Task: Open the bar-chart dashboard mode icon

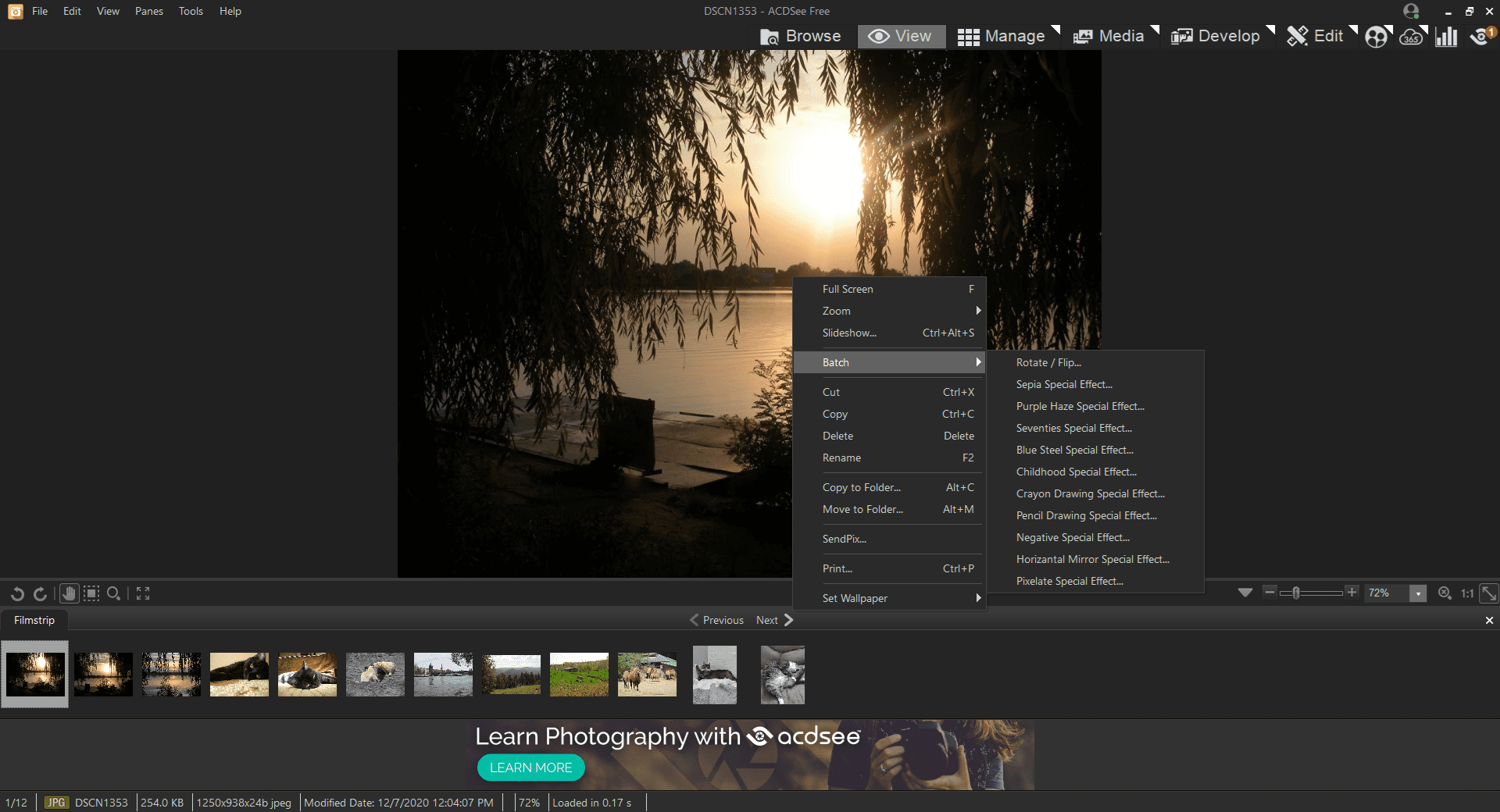Action: pos(1446,37)
